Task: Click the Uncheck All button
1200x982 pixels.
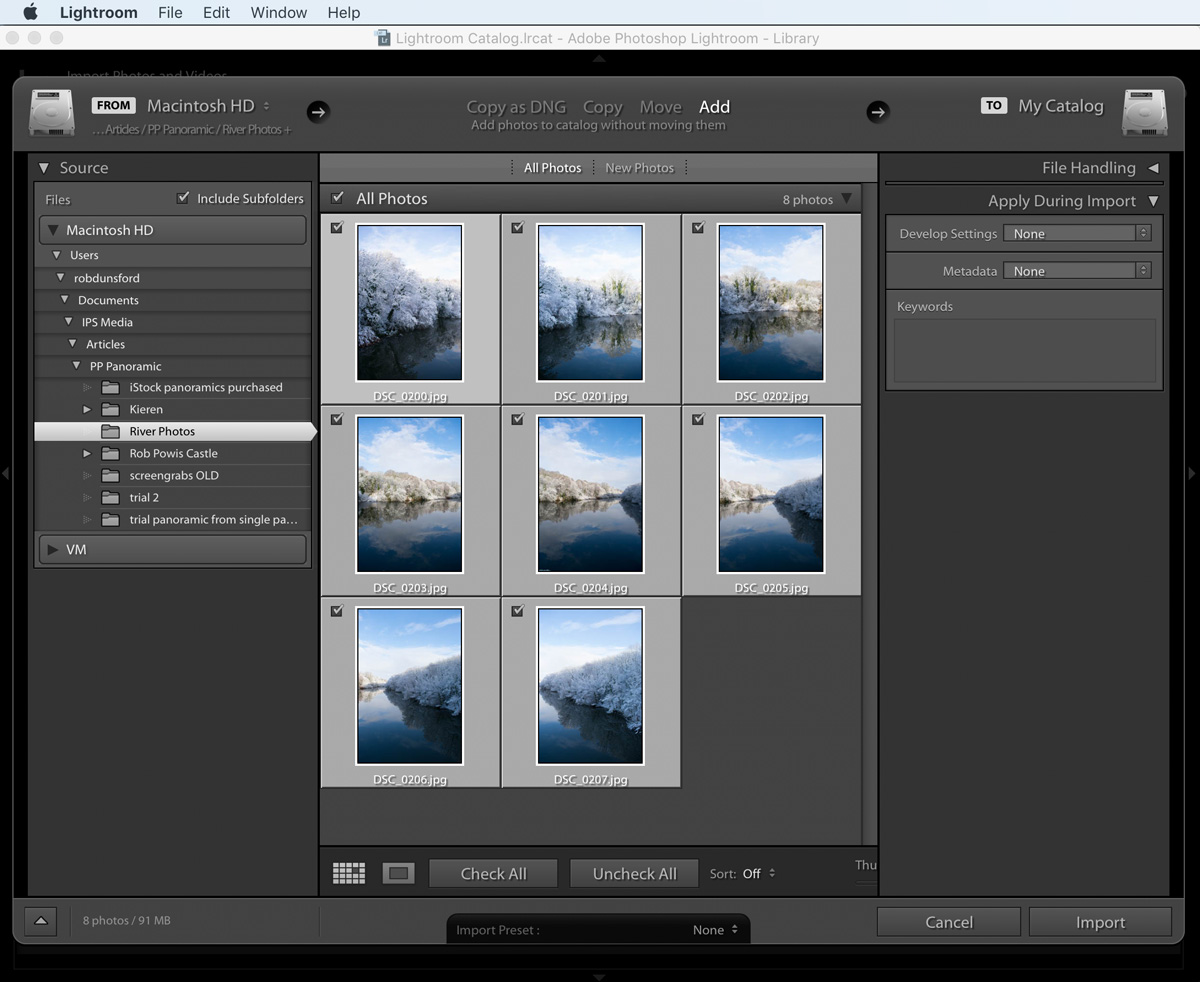Action: [x=634, y=872]
